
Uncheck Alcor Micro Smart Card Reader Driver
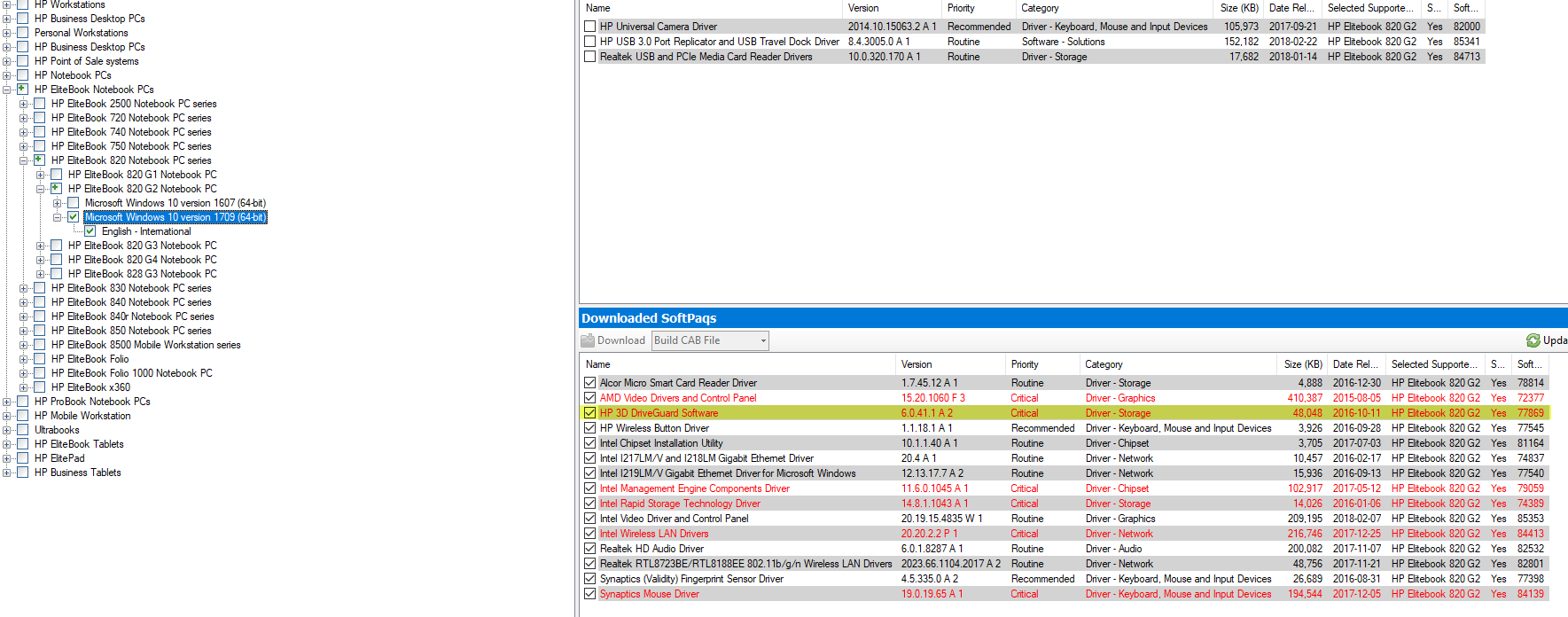tap(589, 383)
